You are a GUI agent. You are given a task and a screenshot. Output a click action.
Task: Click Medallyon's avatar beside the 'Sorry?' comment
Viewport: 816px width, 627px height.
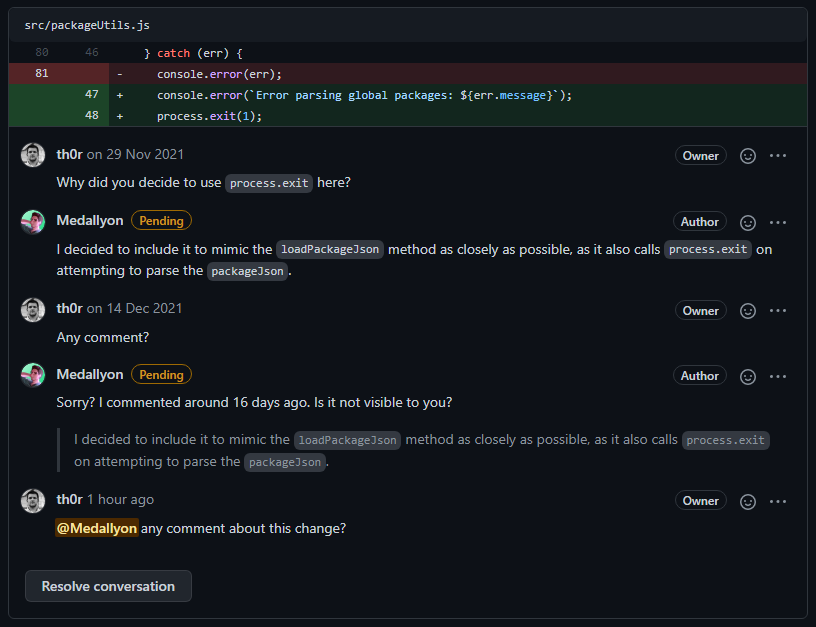[x=33, y=375]
